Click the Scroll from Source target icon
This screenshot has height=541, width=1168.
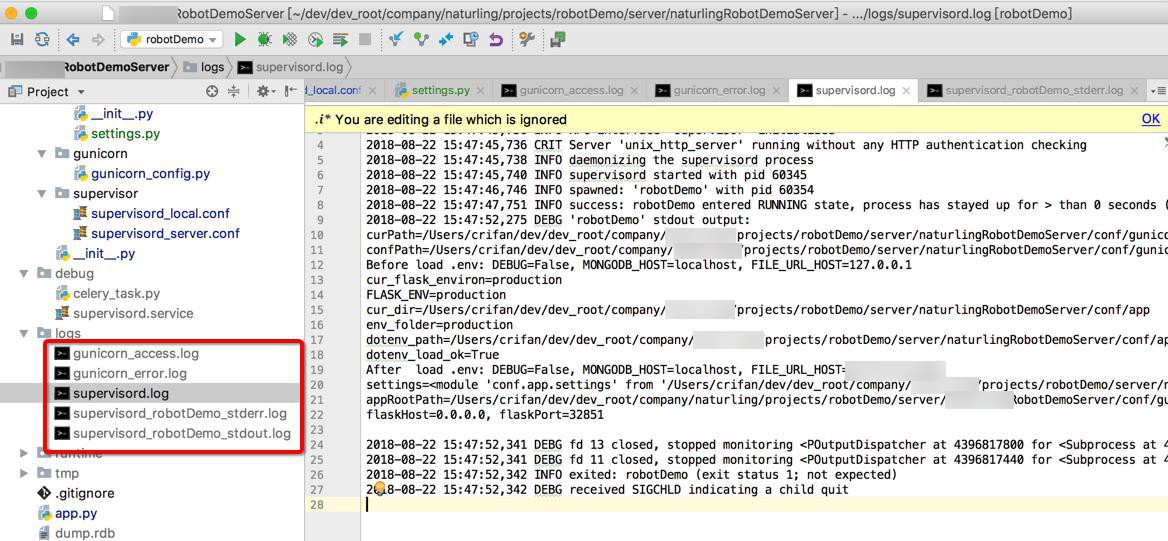pos(212,92)
